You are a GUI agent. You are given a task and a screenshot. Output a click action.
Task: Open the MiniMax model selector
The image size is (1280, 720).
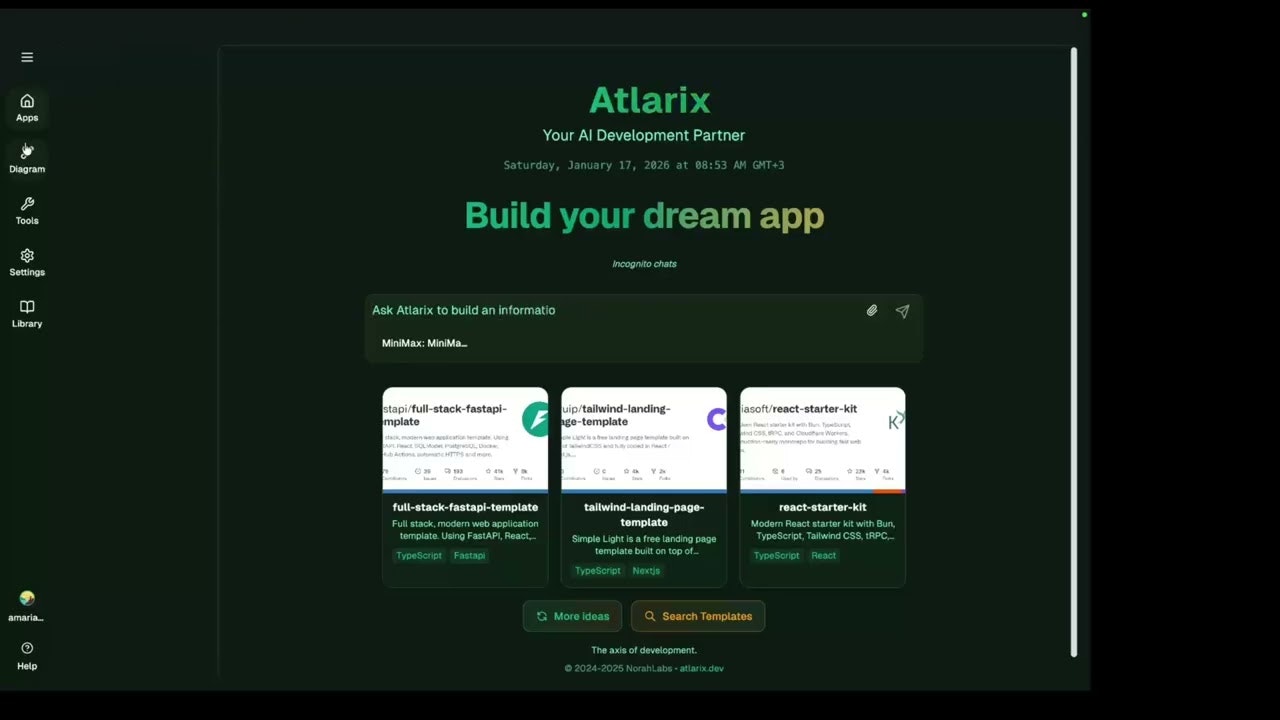coord(424,343)
